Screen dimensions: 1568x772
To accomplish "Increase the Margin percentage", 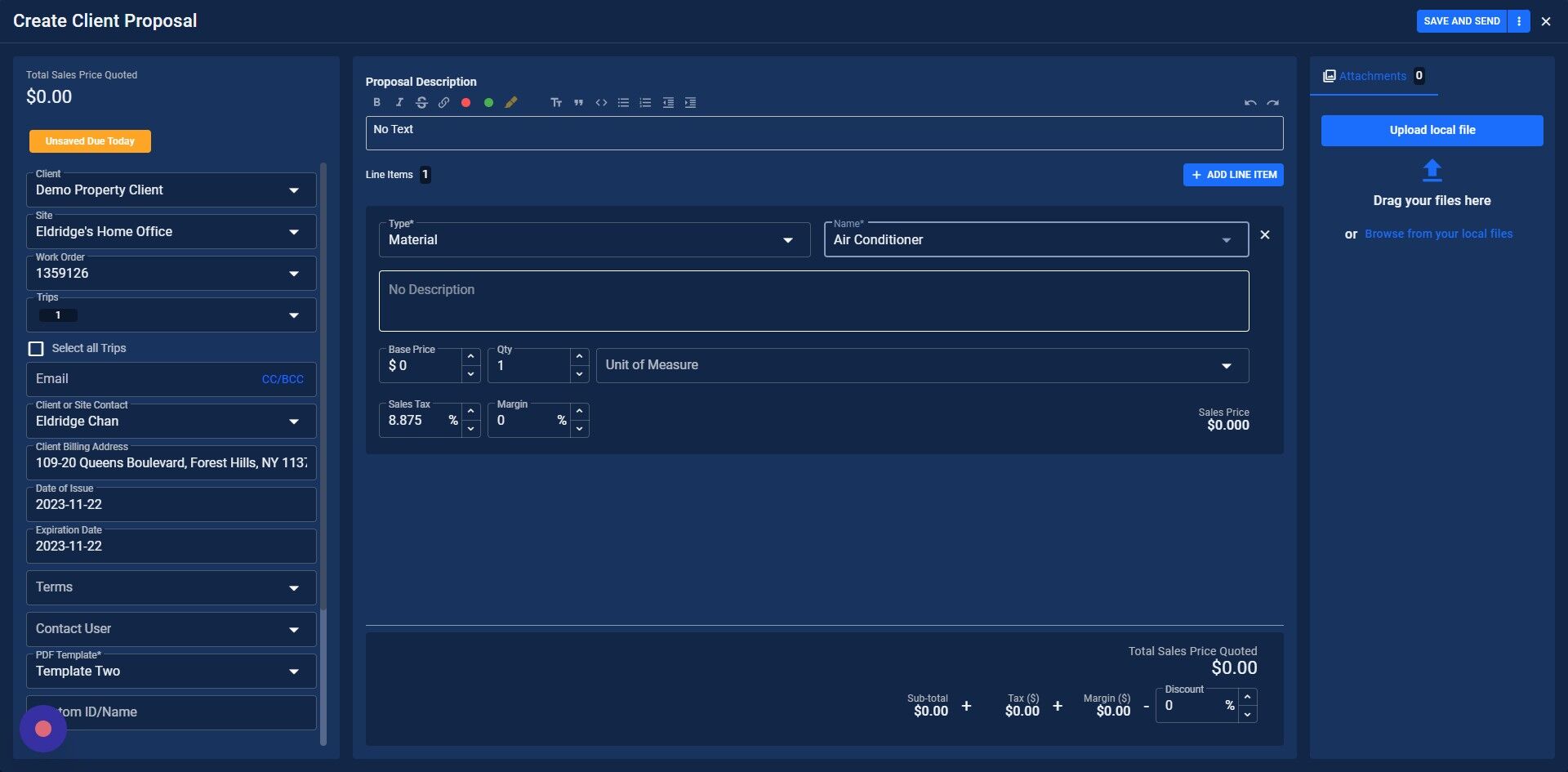I will coord(579,411).
